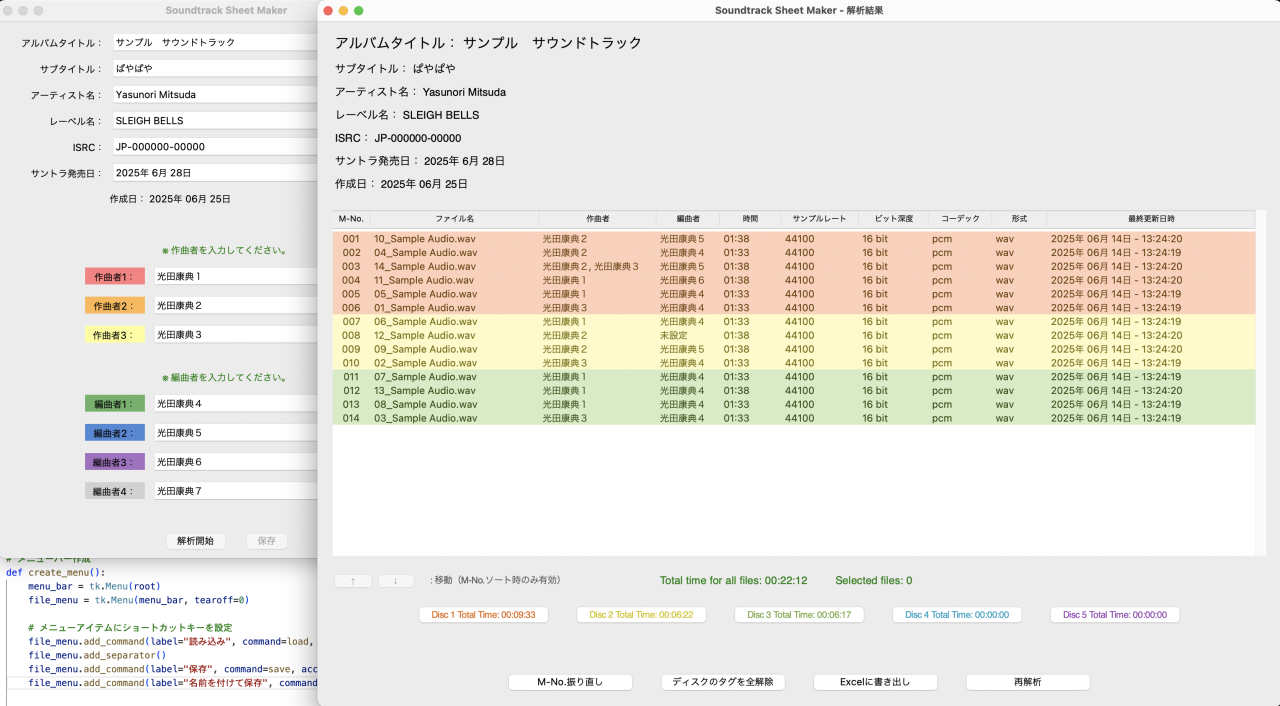Select row 014 03_Sample Audio.wav
The height and width of the screenshot is (706, 1280).
point(794,418)
